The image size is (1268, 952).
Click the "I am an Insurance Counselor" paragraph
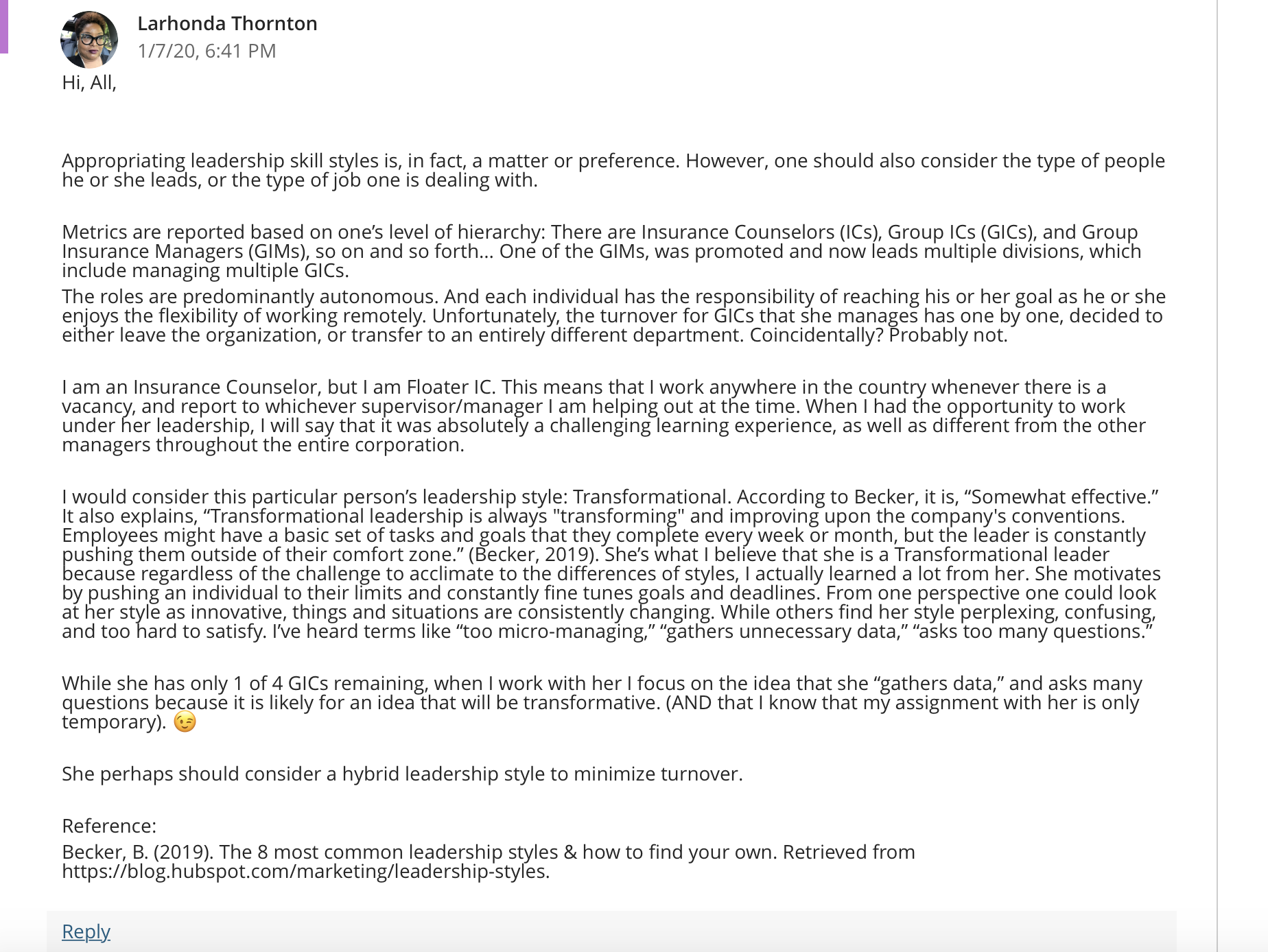[604, 416]
